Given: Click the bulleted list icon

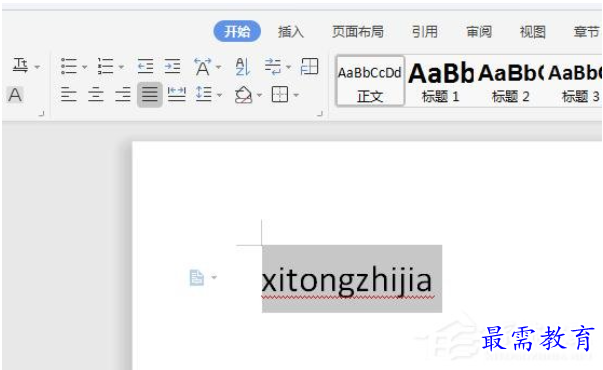Looking at the screenshot, I should point(69,67).
